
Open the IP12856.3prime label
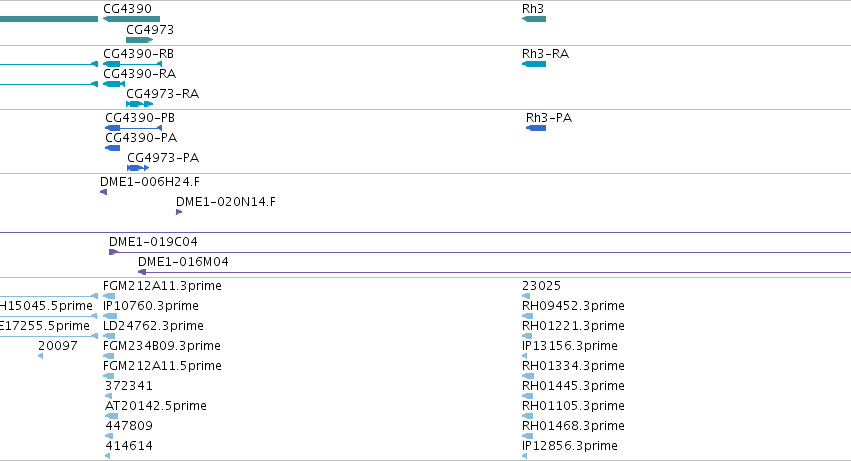(x=570, y=446)
